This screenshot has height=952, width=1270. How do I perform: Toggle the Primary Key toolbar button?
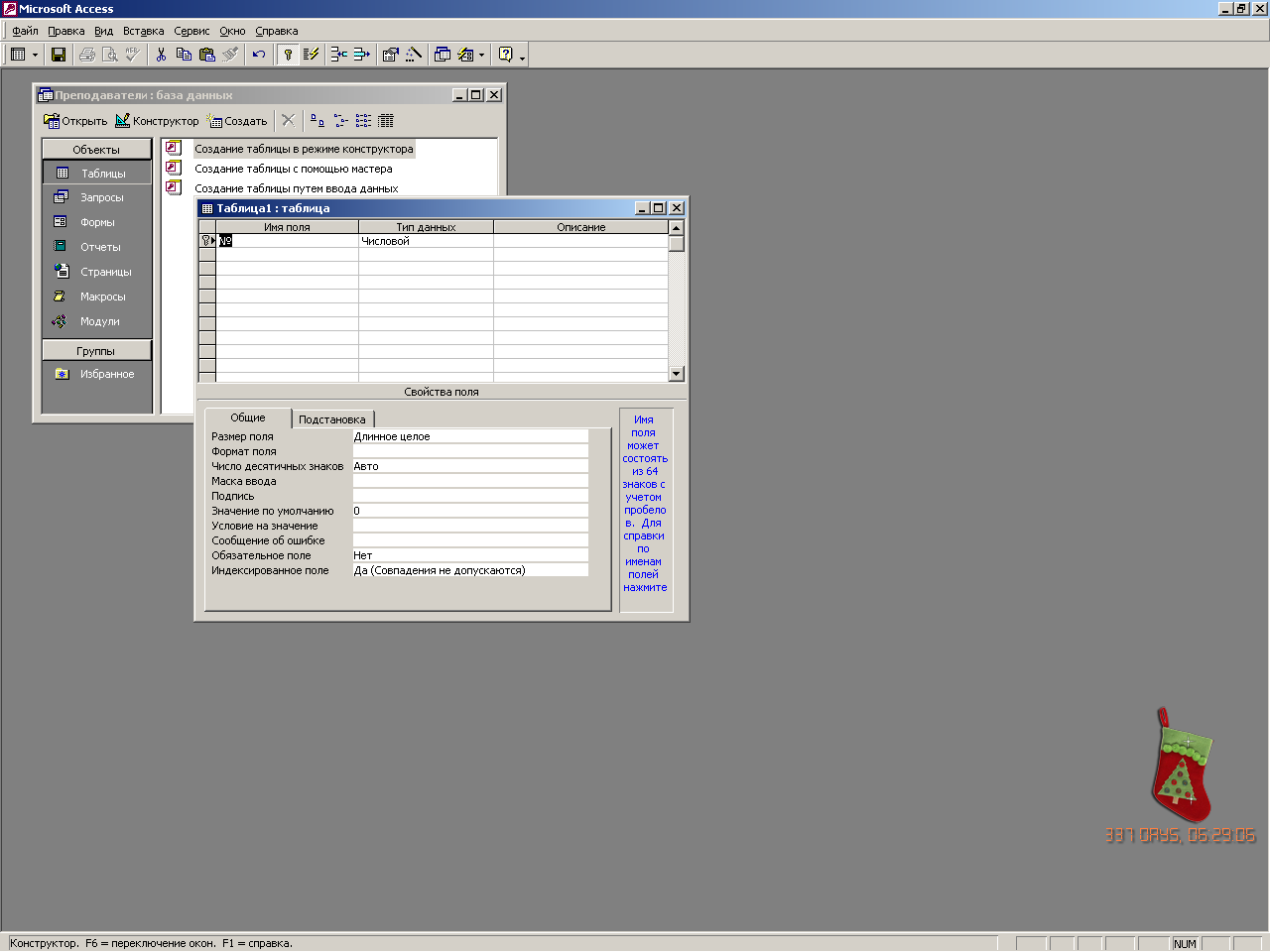coord(288,55)
